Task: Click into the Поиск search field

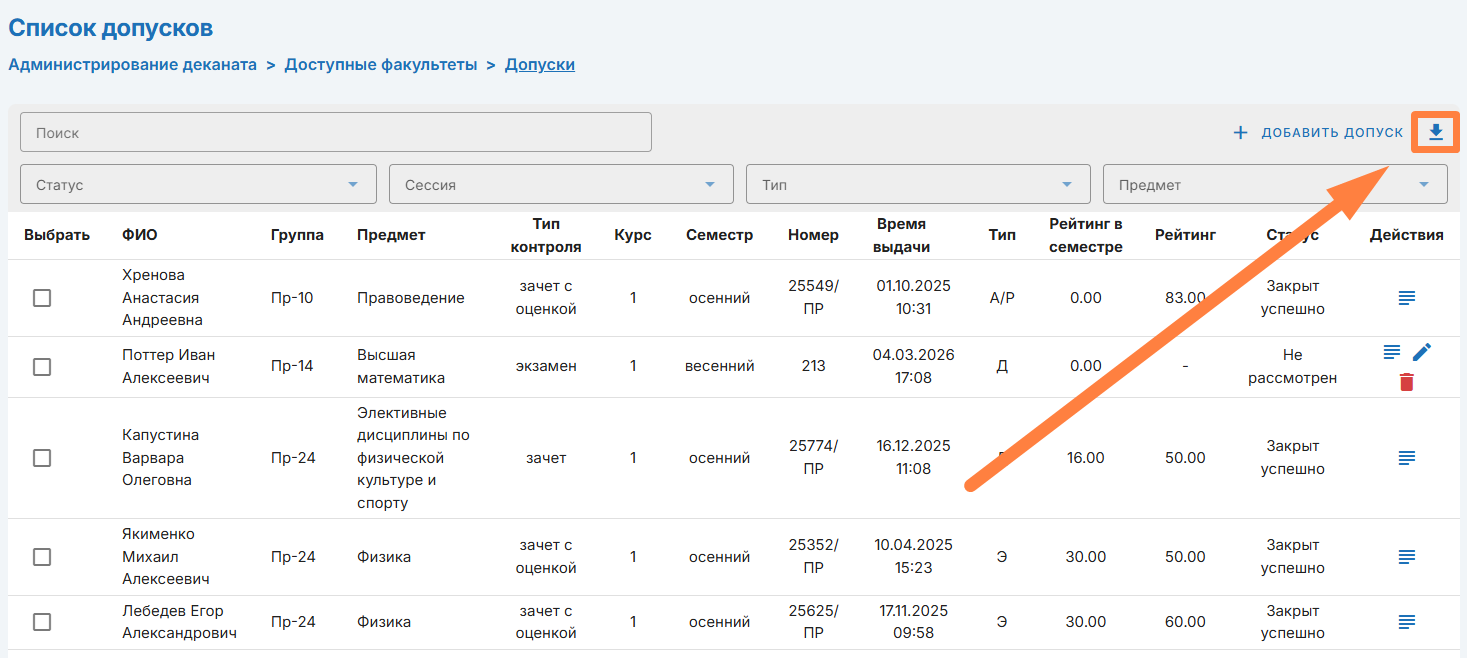Action: [x=335, y=133]
